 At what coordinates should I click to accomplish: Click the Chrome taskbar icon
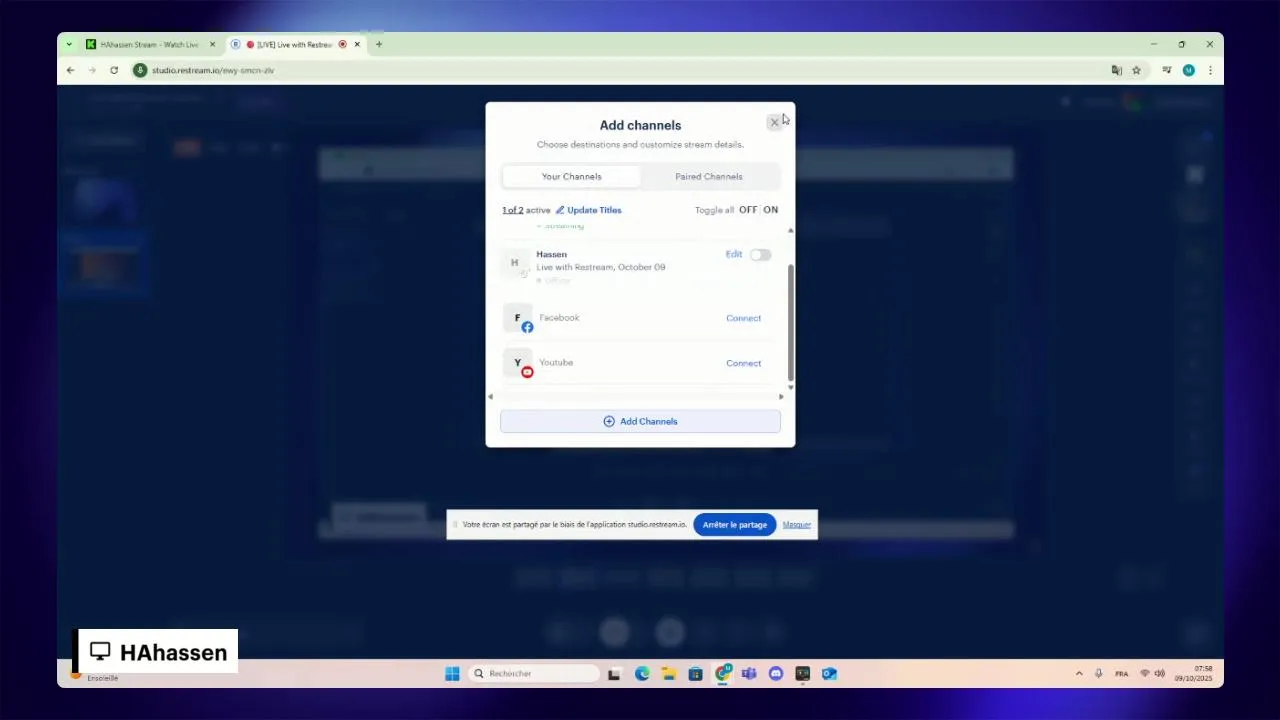click(722, 674)
